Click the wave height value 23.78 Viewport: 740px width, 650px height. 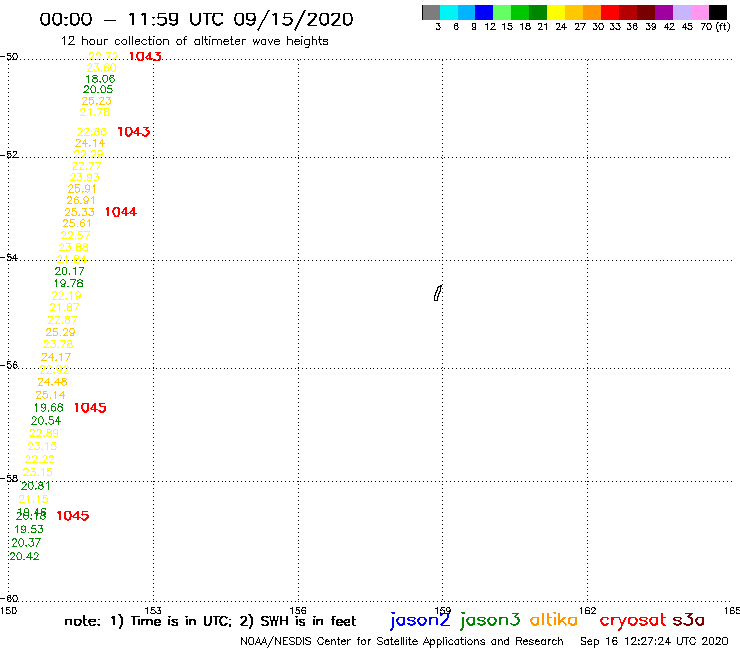click(58, 344)
